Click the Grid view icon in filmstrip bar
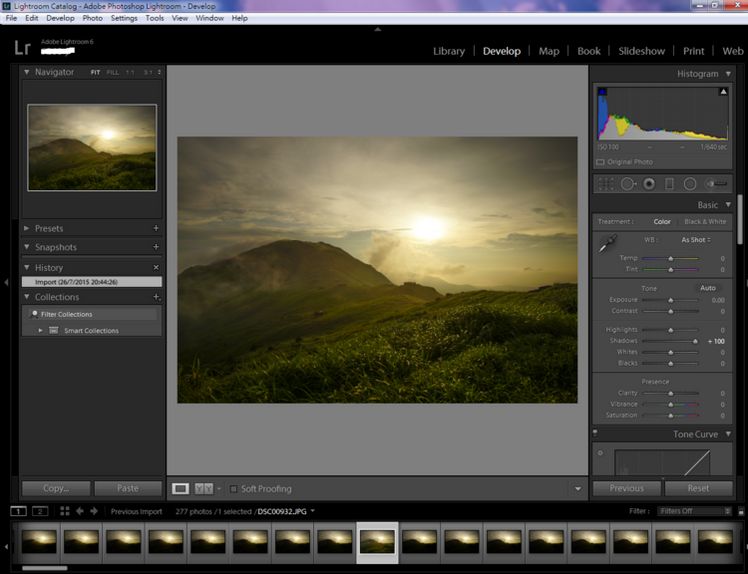Viewport: 748px width, 574px height. 65,511
